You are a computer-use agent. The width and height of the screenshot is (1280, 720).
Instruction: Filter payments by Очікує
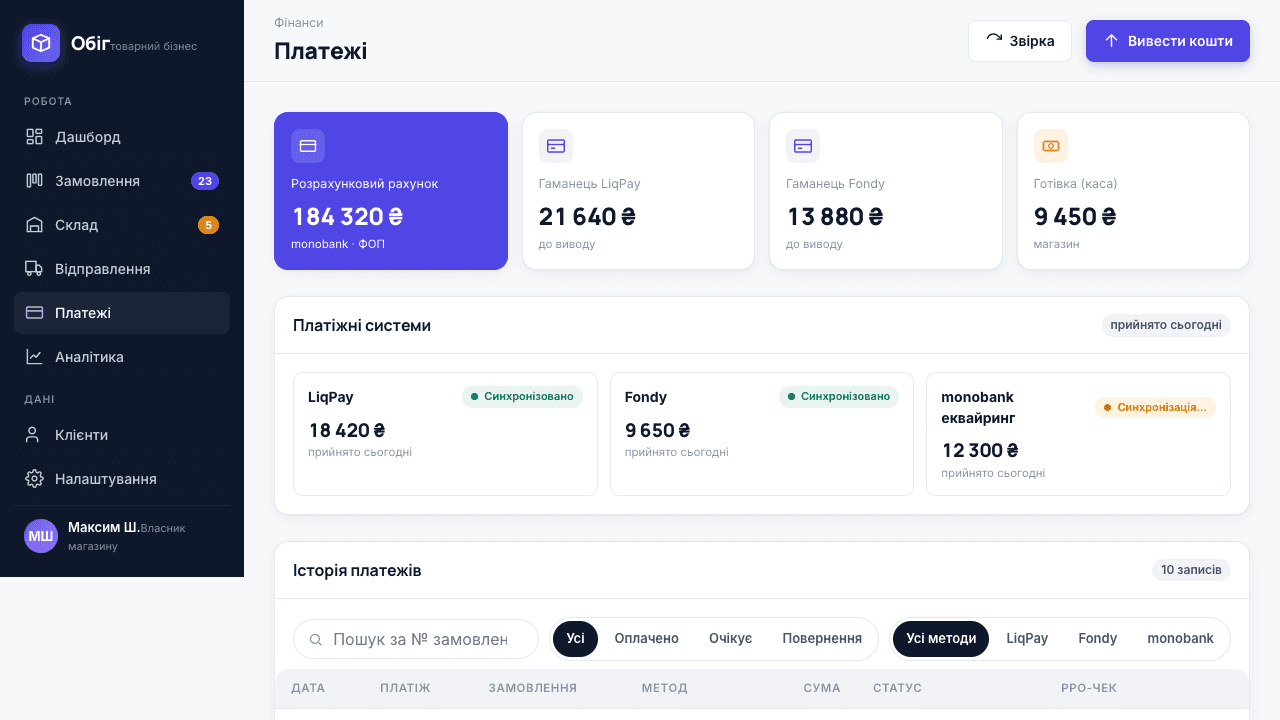coord(731,639)
